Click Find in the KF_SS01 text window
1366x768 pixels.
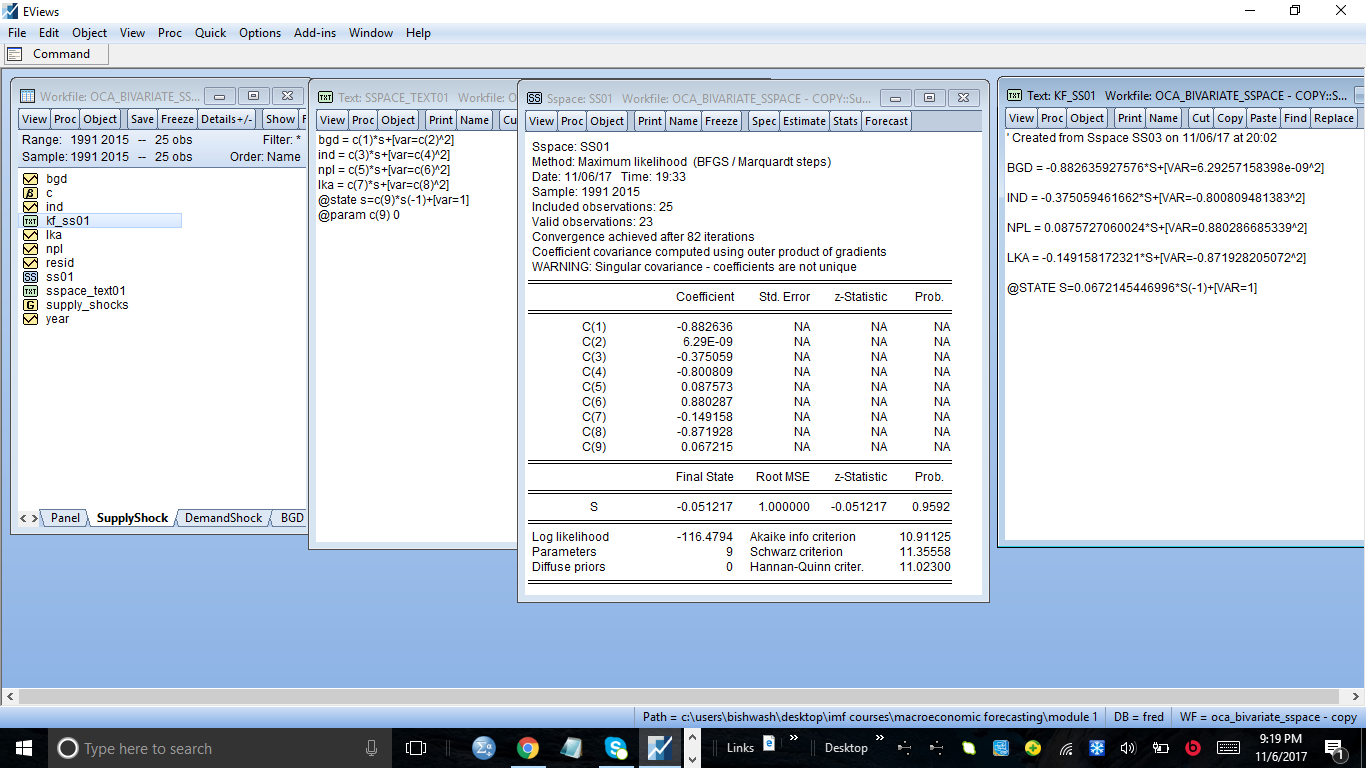coord(1295,118)
